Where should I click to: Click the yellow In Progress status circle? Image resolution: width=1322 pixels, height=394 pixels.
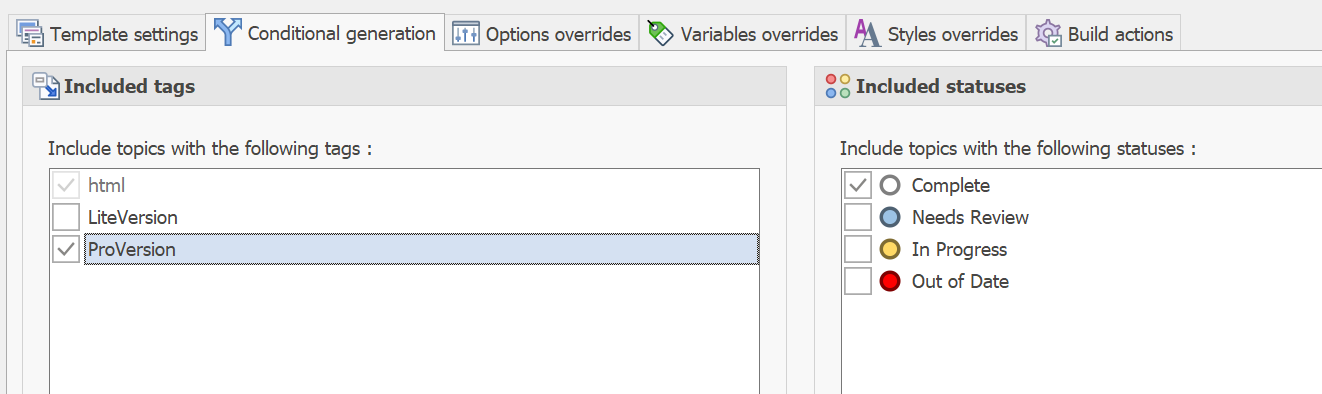coord(890,249)
